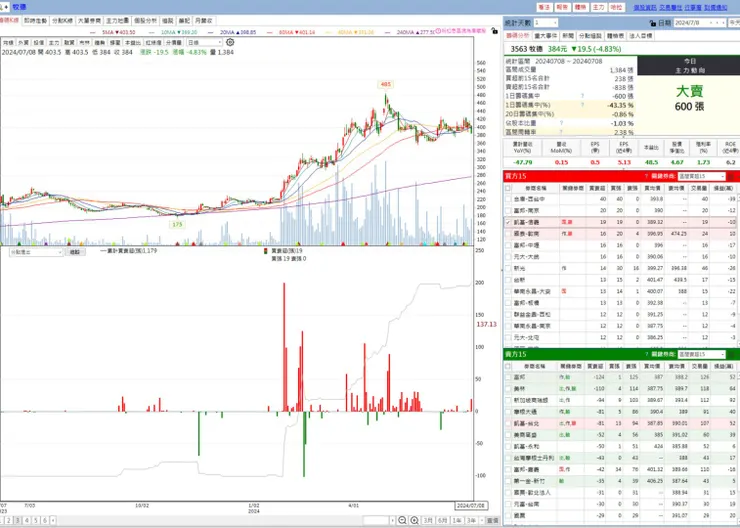The height and width of the screenshot is (528, 740).
Task: Tick the select-all checkbox in 賣方15 table header
Action: point(508,366)
